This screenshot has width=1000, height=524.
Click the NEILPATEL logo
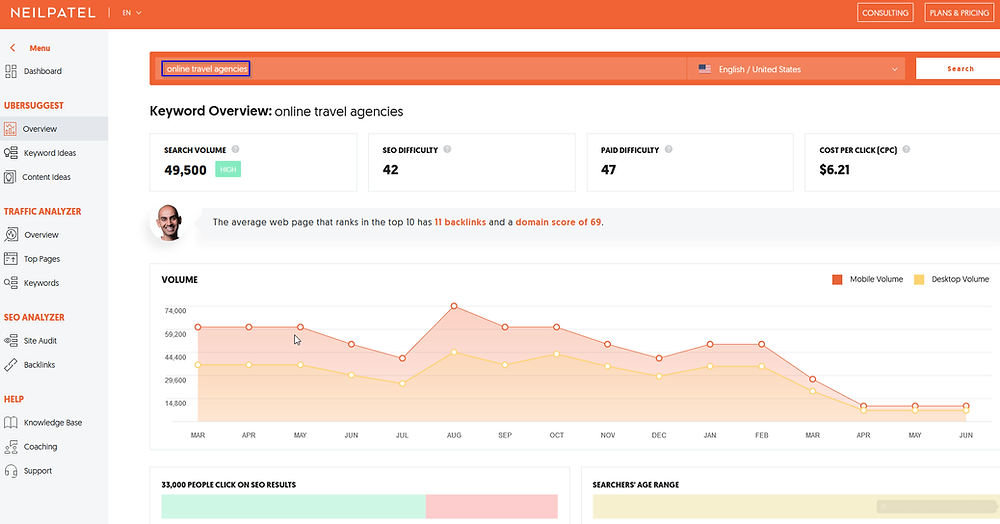pyautogui.click(x=53, y=13)
